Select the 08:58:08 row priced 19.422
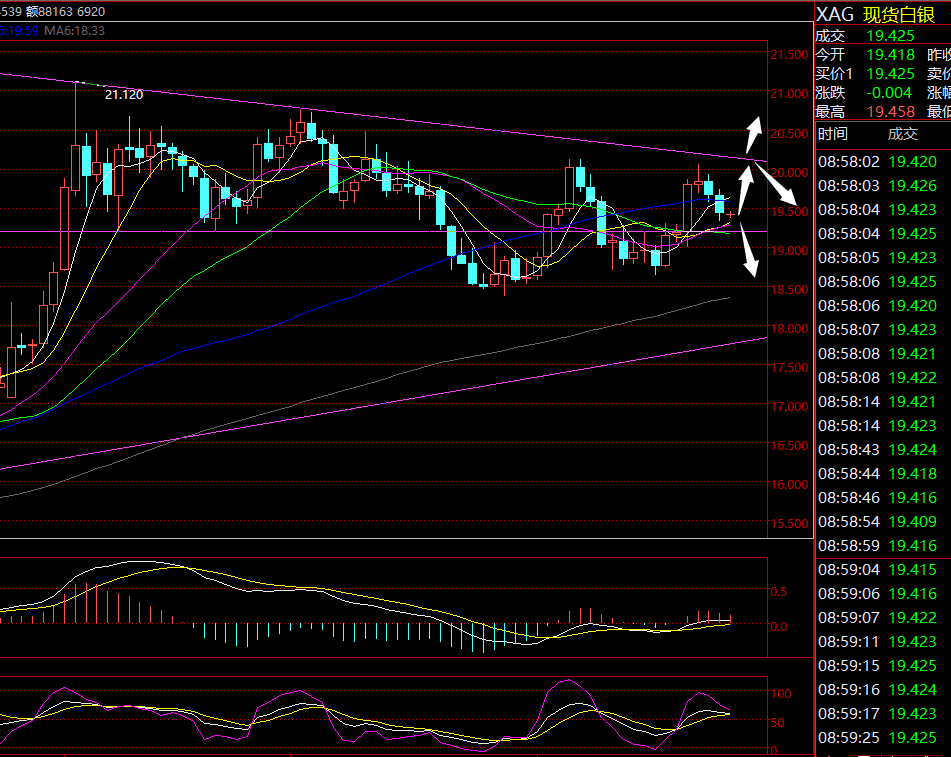 [877, 378]
